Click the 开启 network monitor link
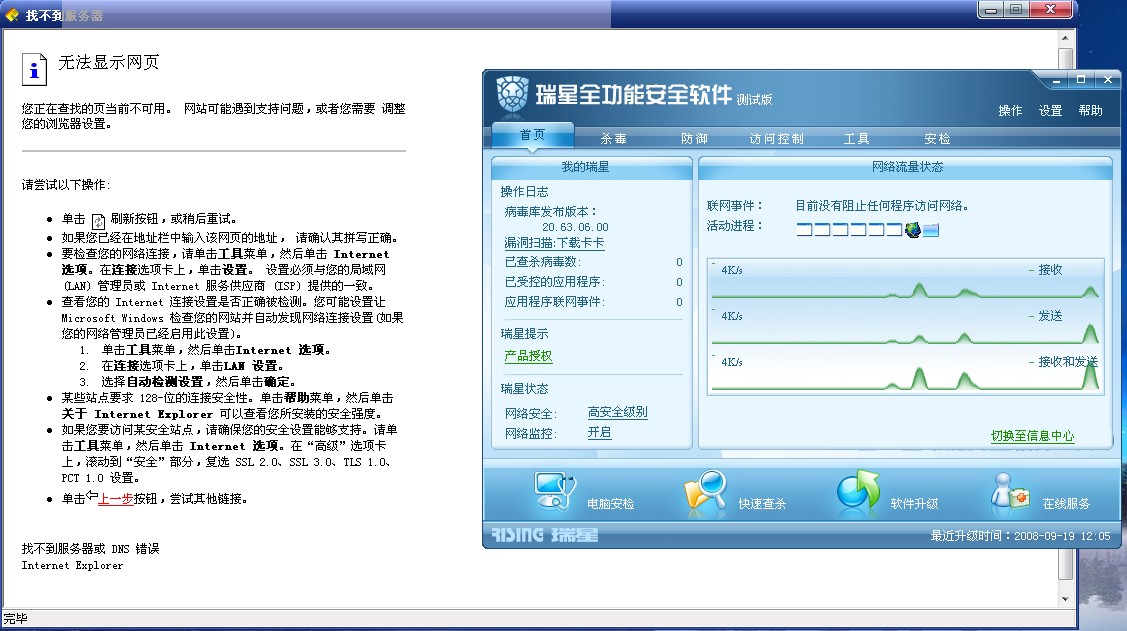The width and height of the screenshot is (1127, 631). click(x=599, y=432)
